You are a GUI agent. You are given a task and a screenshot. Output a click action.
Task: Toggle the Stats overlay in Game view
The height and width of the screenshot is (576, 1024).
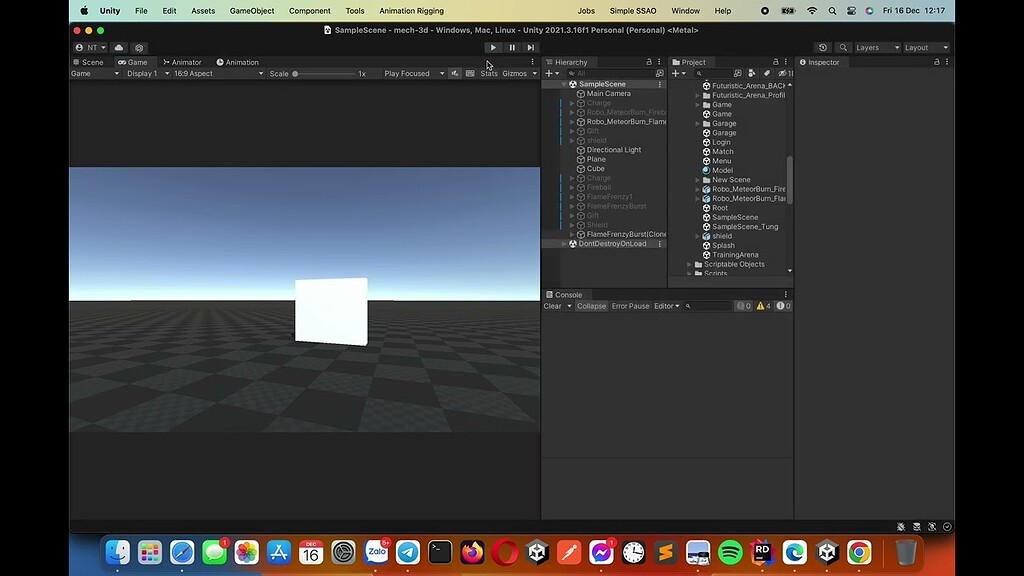coord(488,73)
